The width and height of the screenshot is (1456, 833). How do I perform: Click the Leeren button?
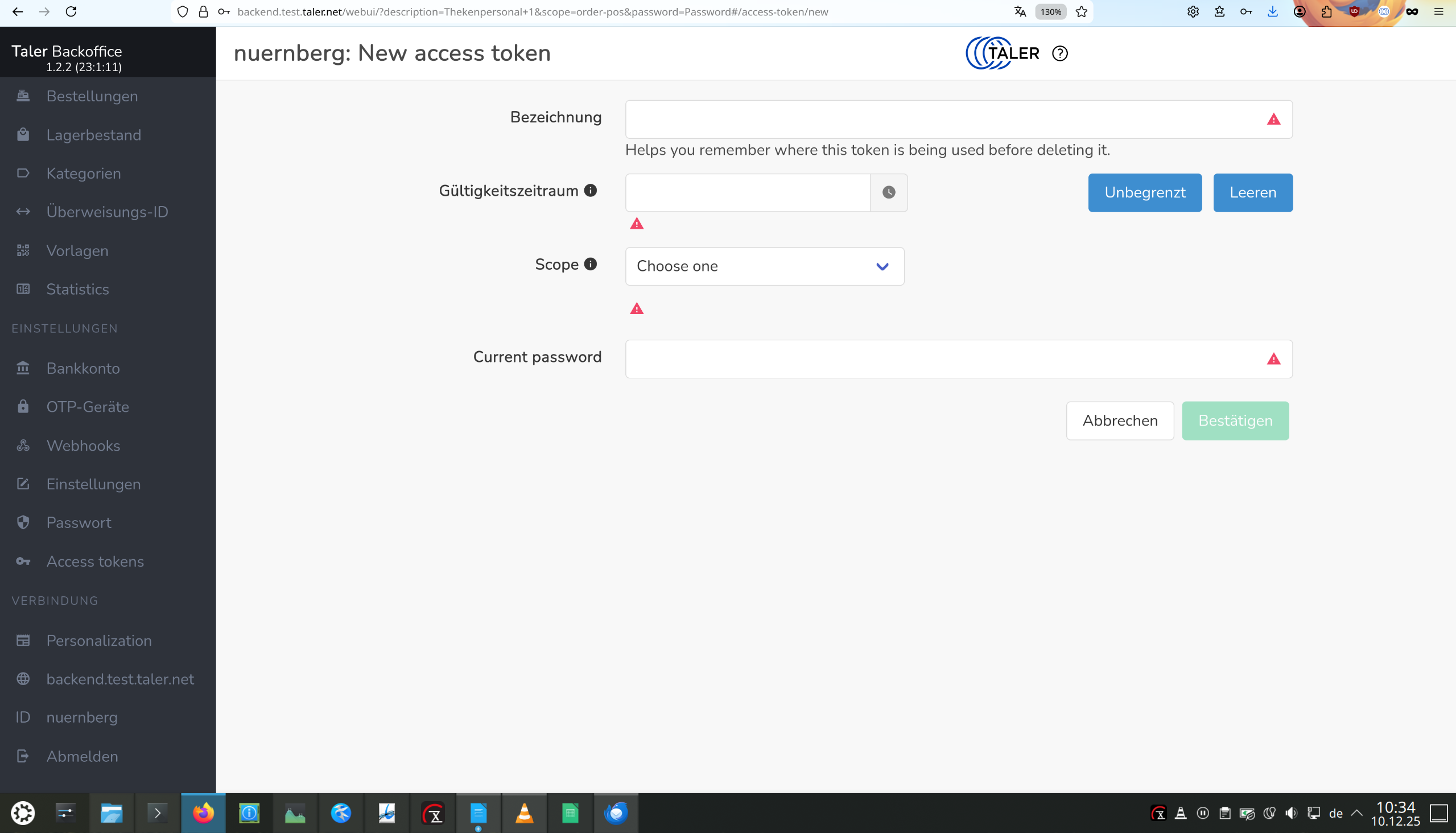1252,192
